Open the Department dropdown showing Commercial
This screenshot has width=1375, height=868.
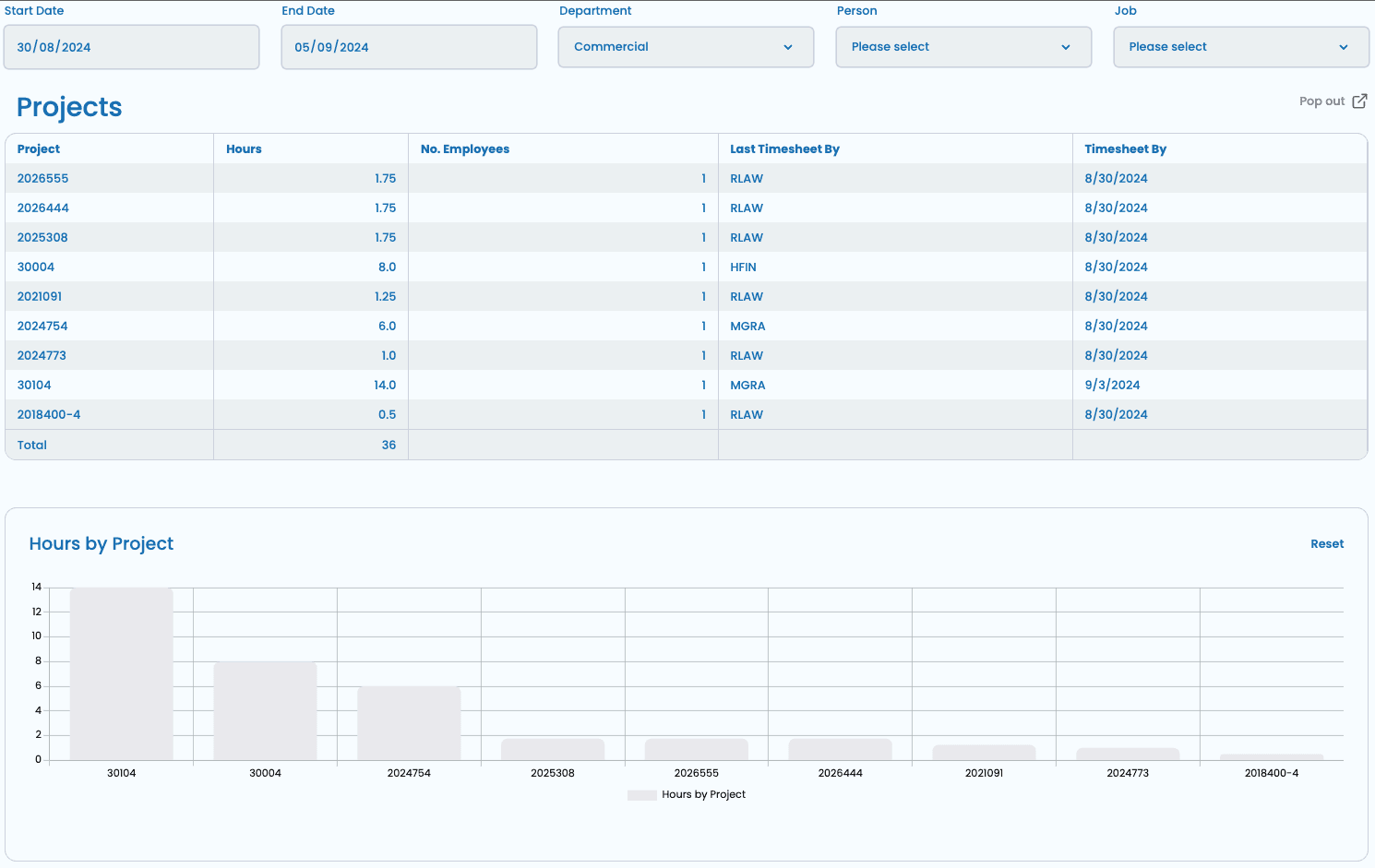coord(685,46)
